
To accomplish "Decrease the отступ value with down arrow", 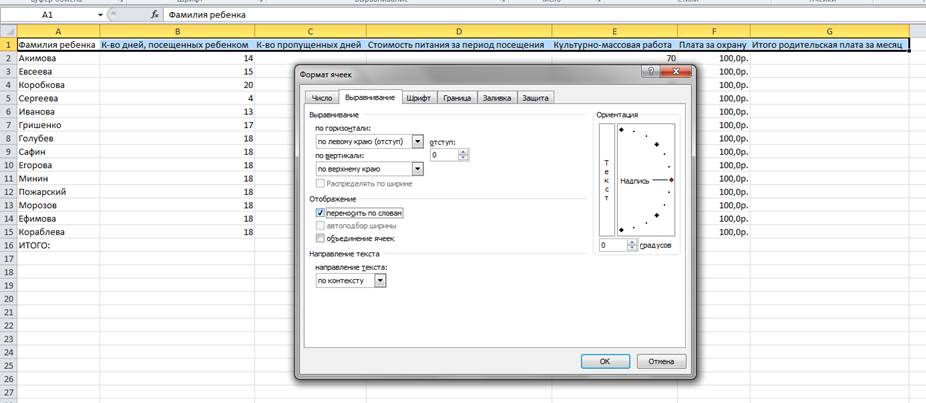I will [464, 158].
